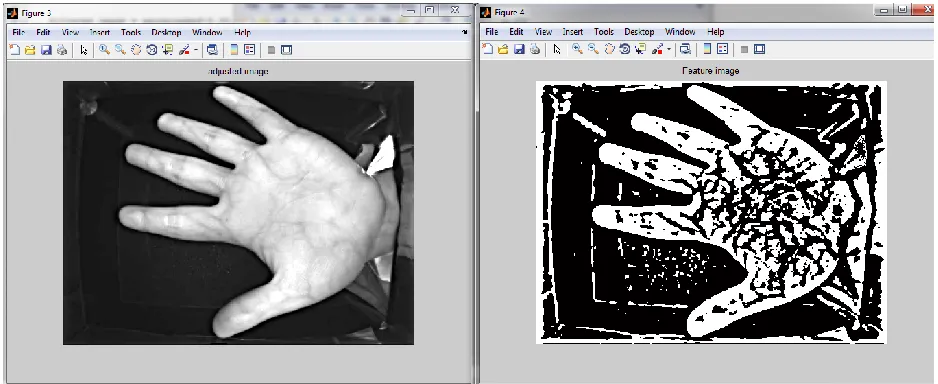Open Desktop menu in Figure 4
This screenshot has height=384, width=938.
tap(639, 32)
